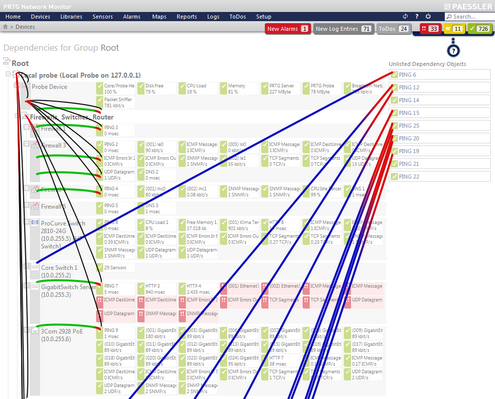The image size is (495, 399).
Task: Click the status check icon beside PING 14
Action: 394,100
